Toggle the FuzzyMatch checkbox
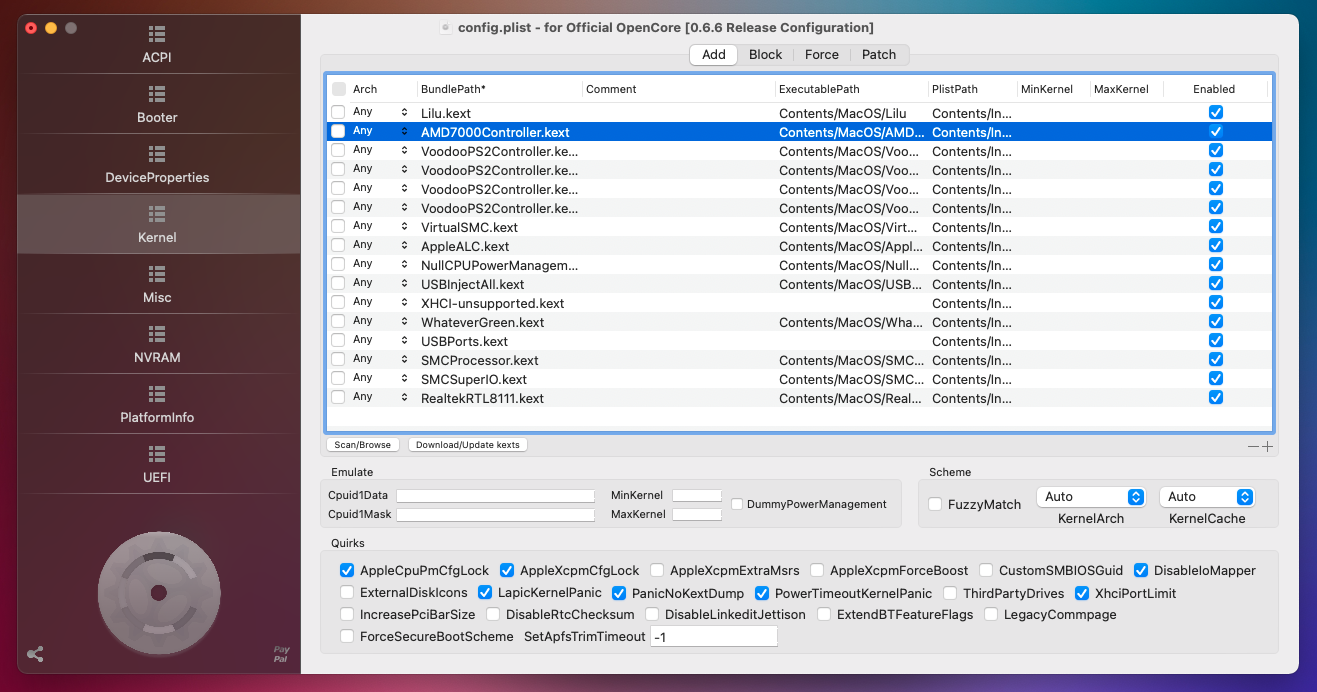1317x692 pixels. point(935,505)
